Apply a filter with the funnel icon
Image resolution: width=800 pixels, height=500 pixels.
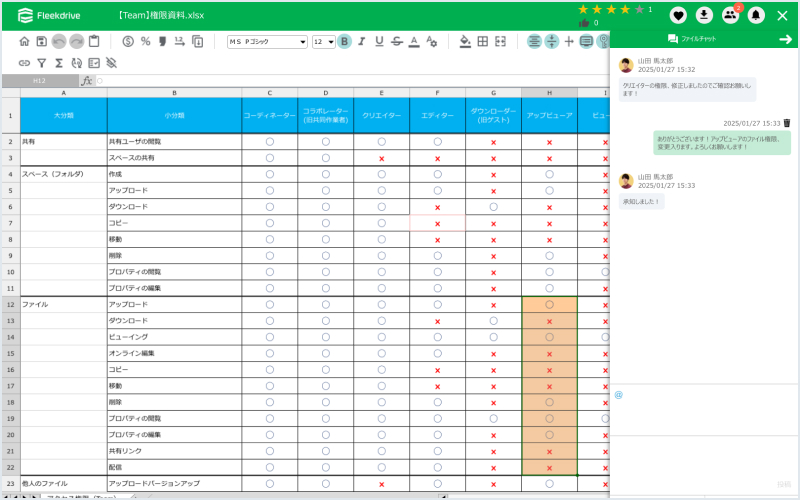pos(42,63)
